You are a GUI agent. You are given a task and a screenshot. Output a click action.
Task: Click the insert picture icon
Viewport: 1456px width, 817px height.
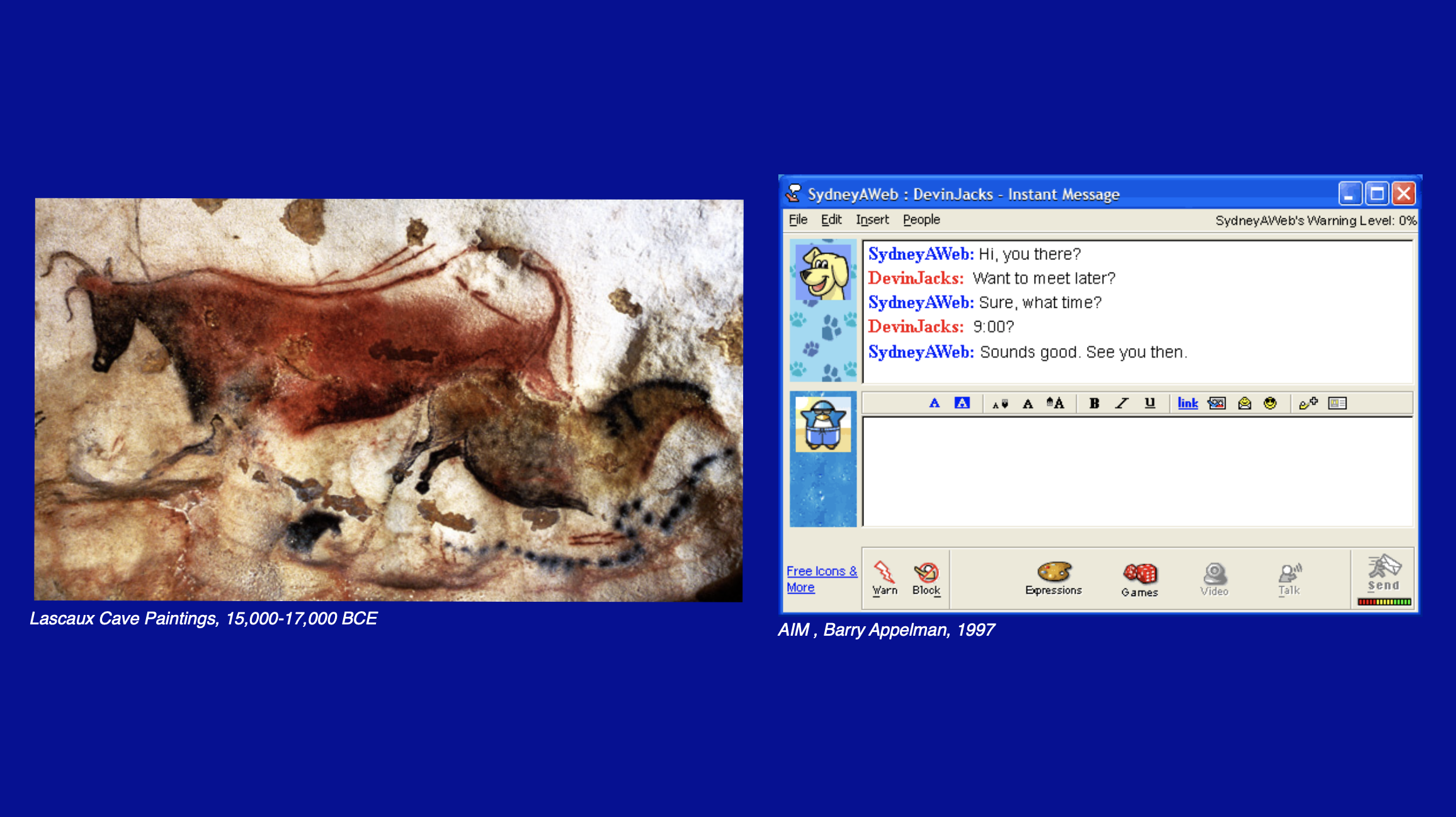point(1216,403)
